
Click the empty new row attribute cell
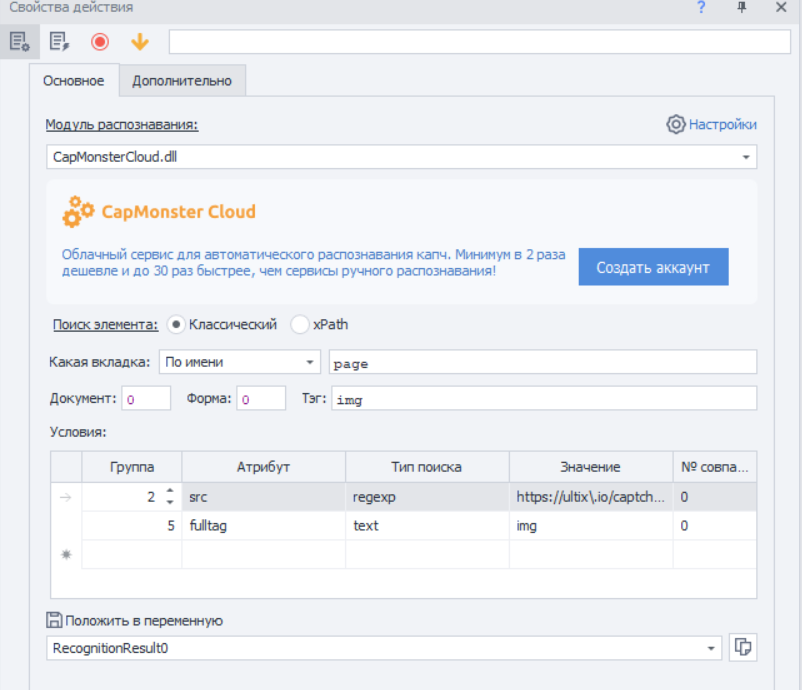pyautogui.click(x=263, y=554)
